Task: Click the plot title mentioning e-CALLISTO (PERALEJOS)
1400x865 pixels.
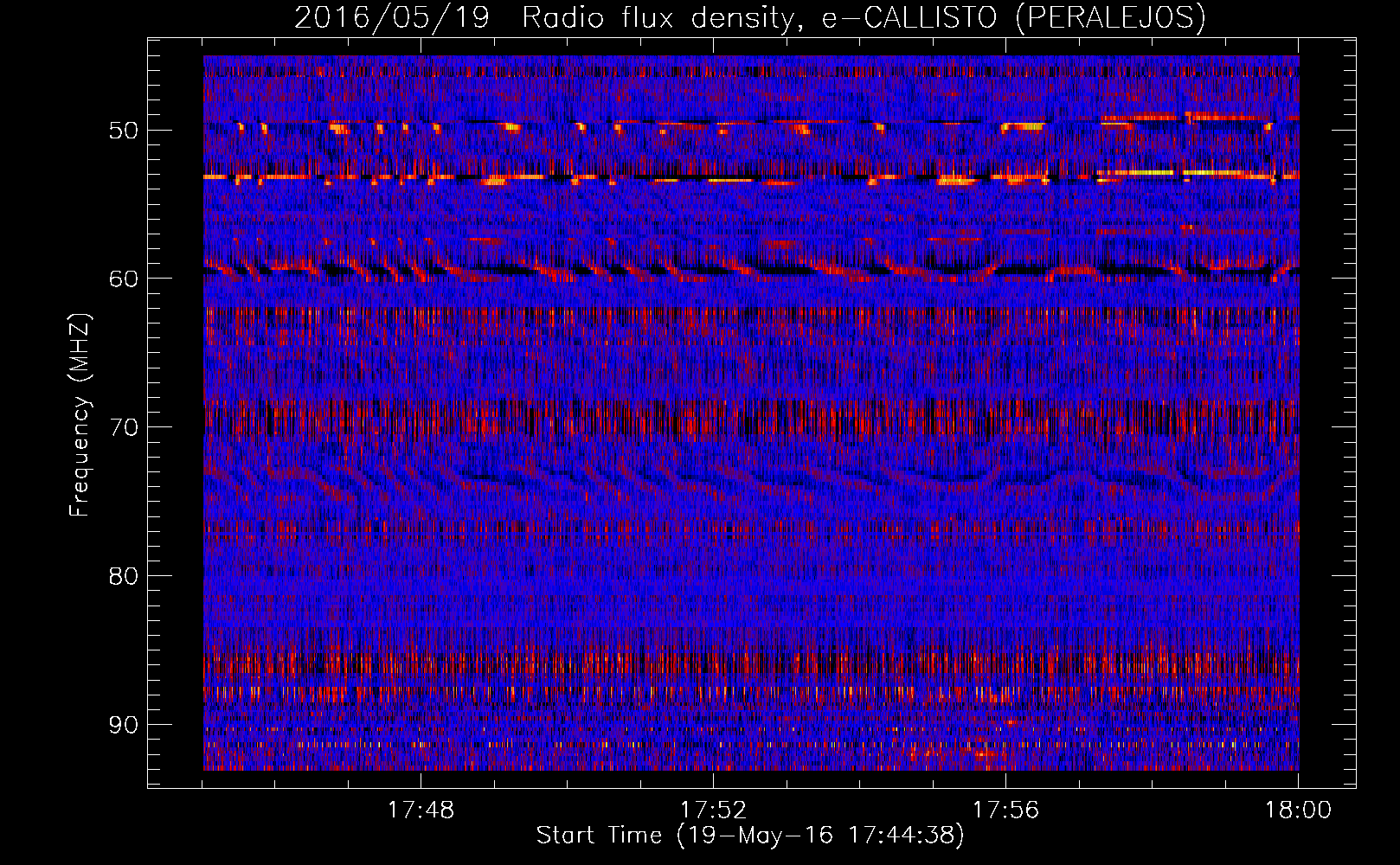Action: pyautogui.click(x=749, y=18)
